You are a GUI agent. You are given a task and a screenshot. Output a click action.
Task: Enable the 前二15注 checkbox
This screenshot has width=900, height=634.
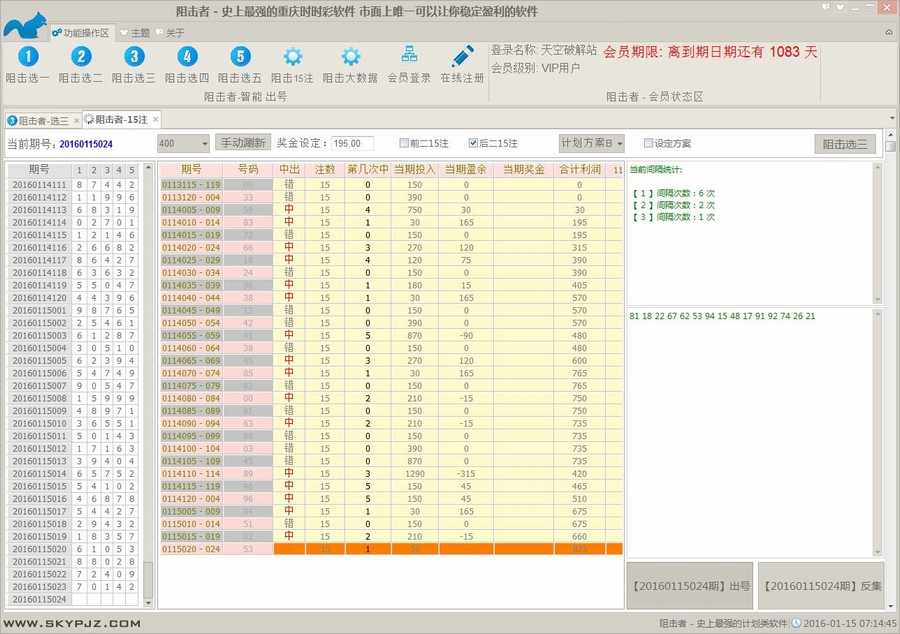coord(404,143)
